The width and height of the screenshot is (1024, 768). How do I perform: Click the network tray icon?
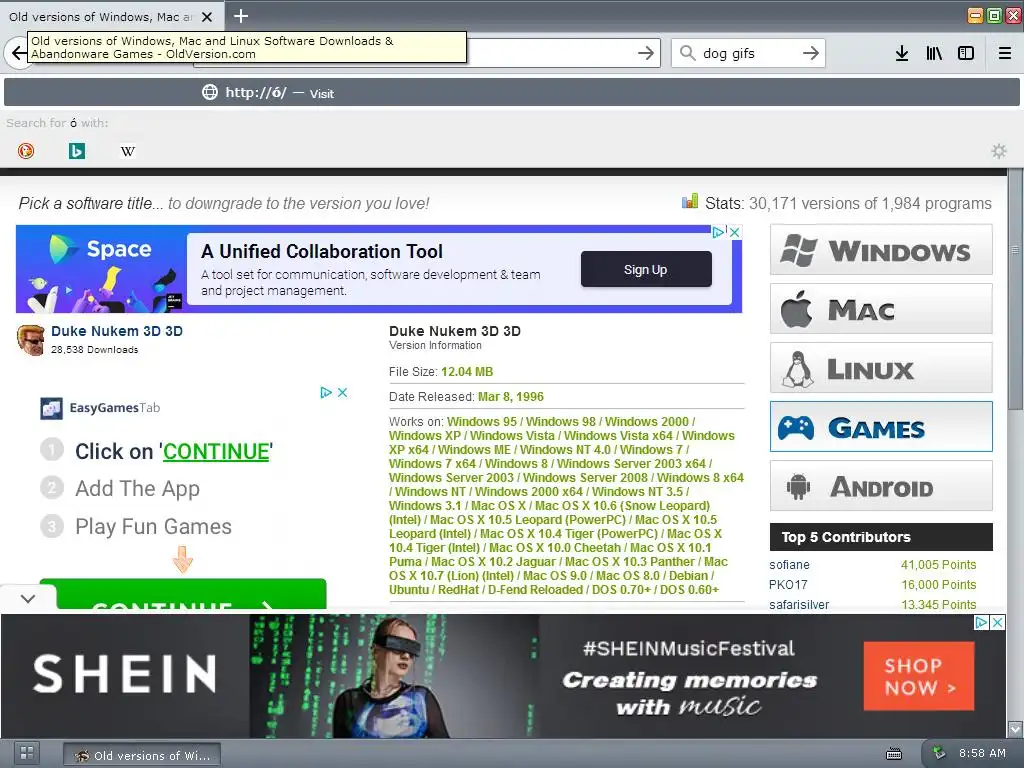click(939, 754)
